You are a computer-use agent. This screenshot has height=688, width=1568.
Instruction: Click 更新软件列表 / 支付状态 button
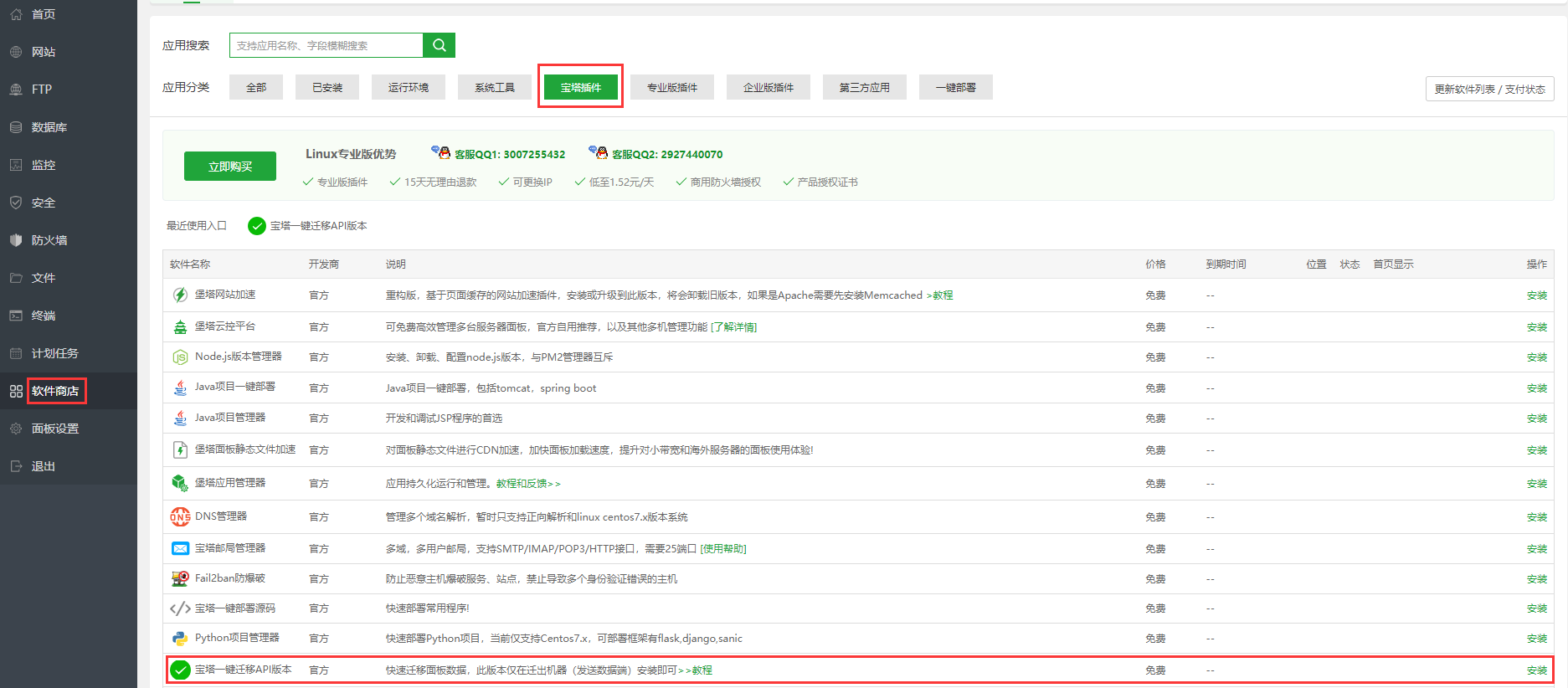click(1489, 90)
